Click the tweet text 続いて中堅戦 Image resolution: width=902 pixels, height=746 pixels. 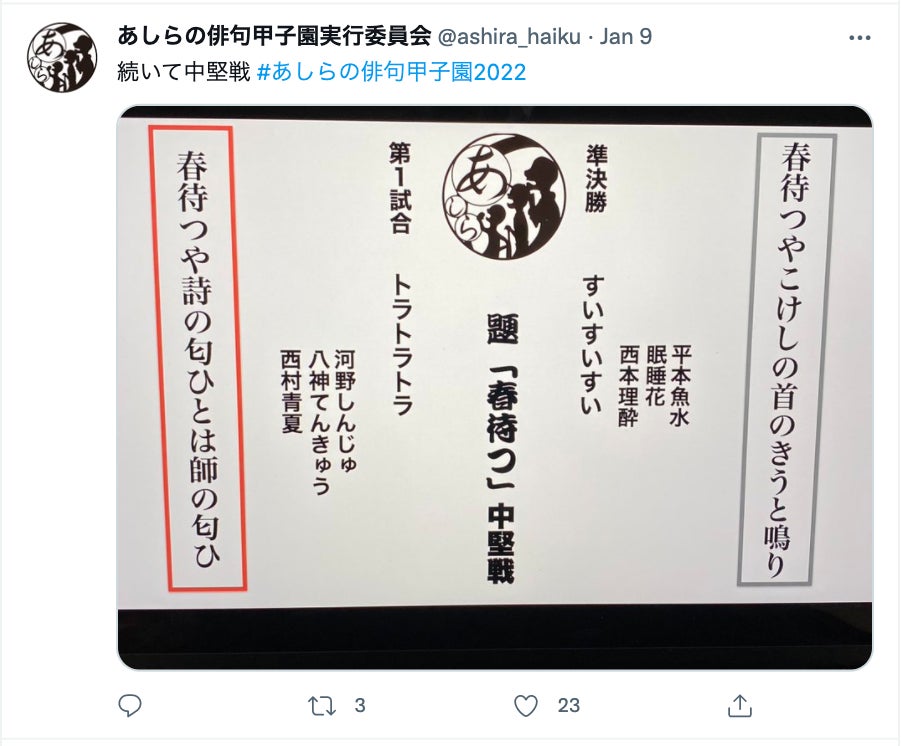coord(184,72)
